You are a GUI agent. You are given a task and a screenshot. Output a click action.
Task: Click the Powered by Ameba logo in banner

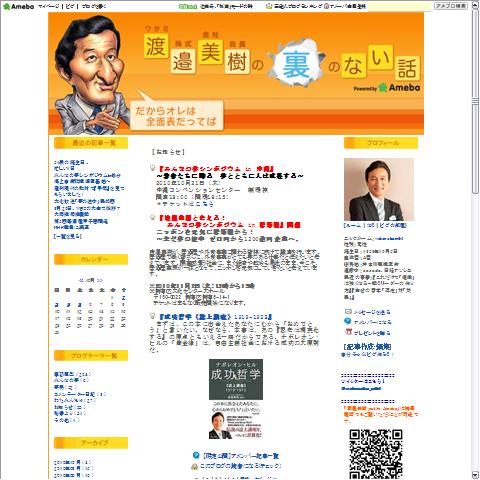(387, 88)
